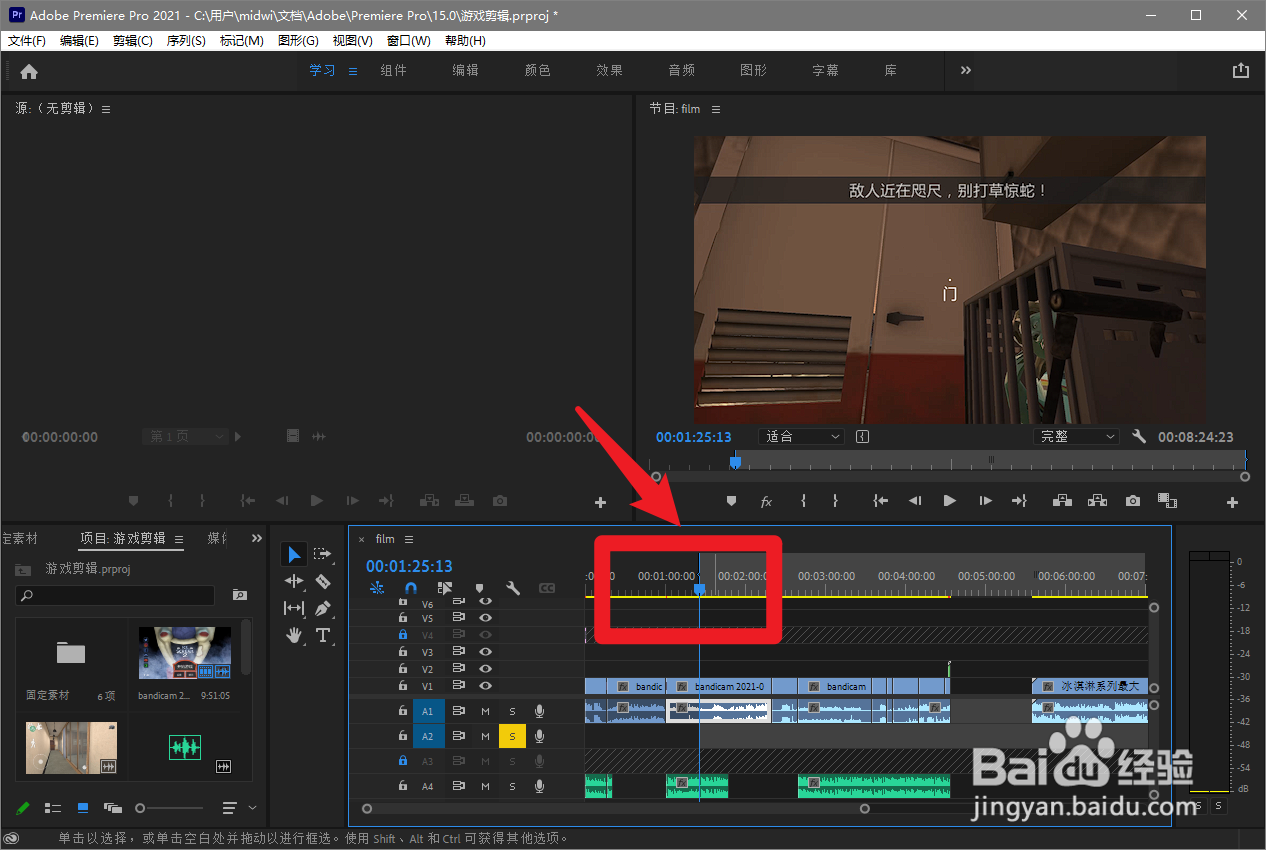Toggle snapping magnet in timeline
Viewport: 1266px width, 850px height.
click(411, 589)
